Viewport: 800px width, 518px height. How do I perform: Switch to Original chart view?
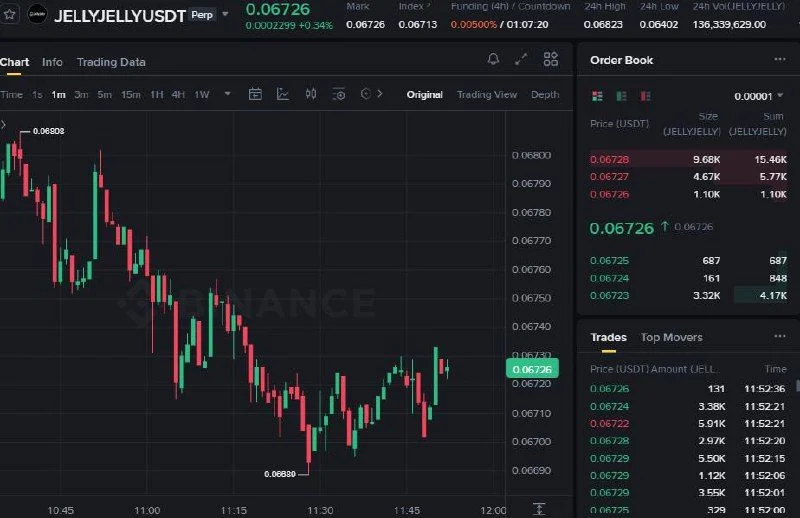424,95
